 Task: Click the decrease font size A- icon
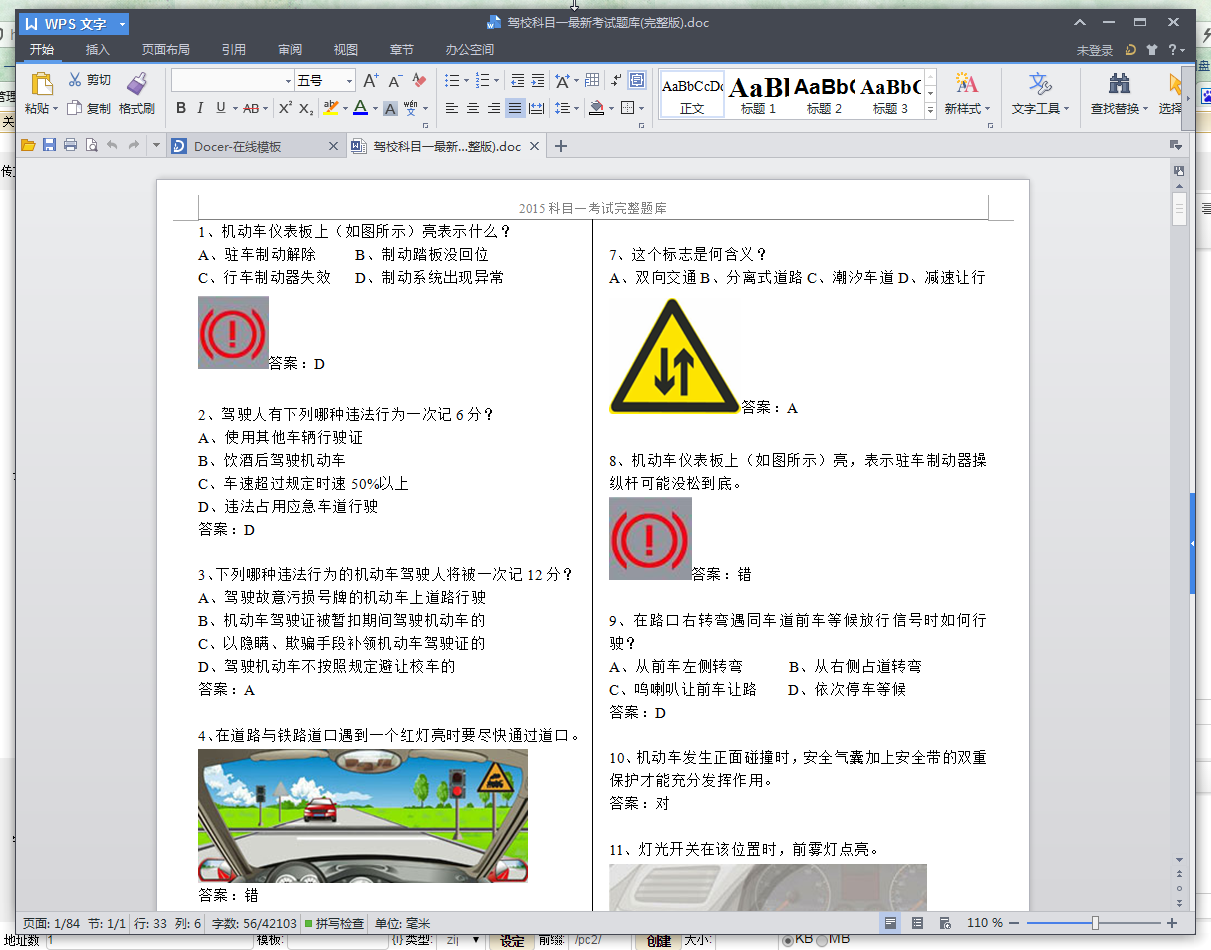coord(395,80)
